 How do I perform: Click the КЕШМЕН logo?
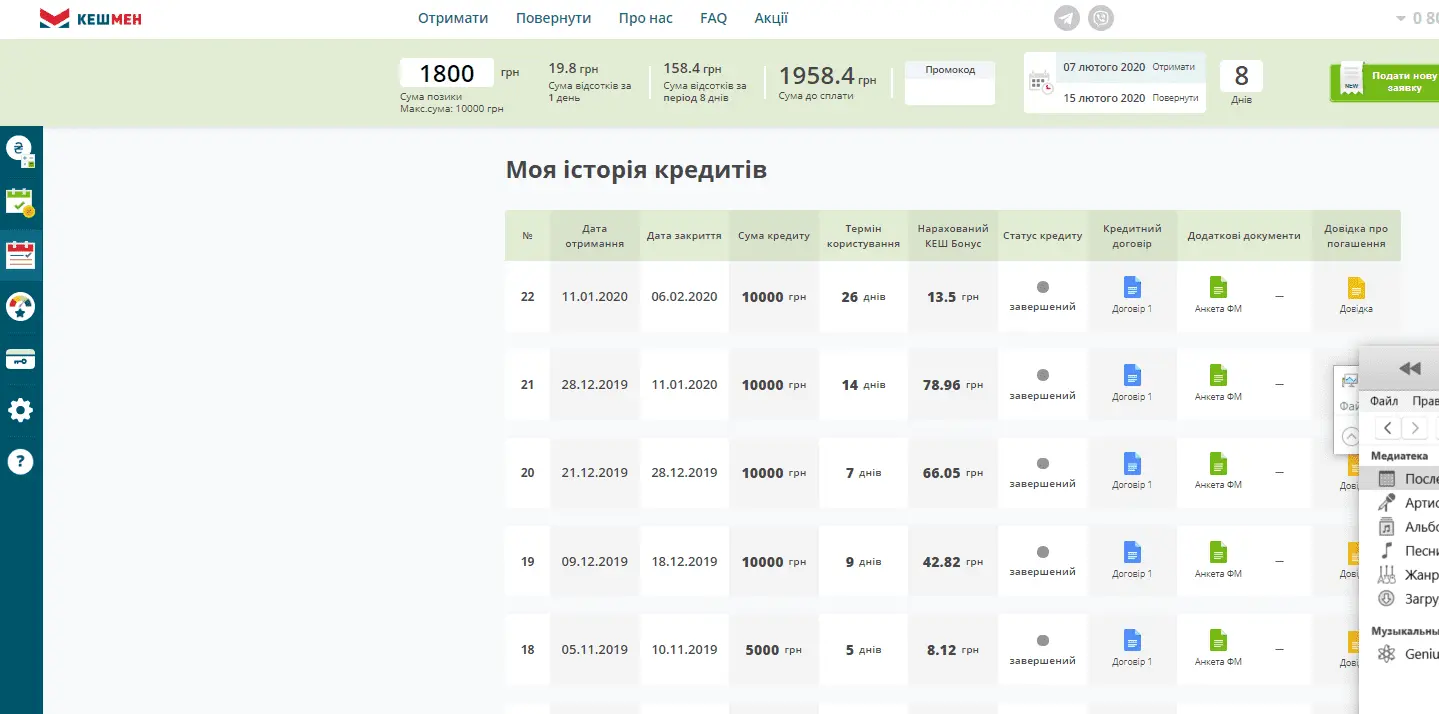coord(90,18)
